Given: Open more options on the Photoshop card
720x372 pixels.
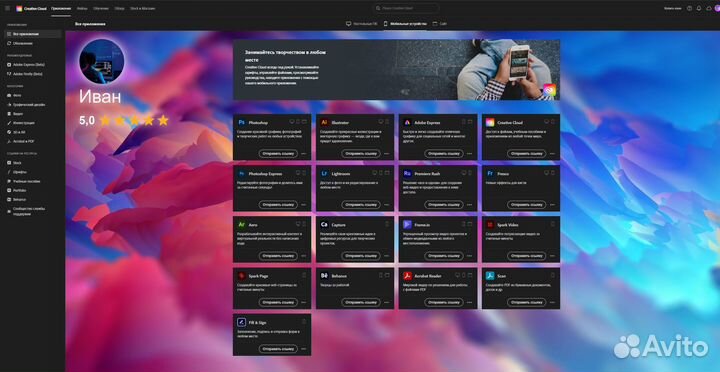Looking at the screenshot, I should pyautogui.click(x=304, y=153).
